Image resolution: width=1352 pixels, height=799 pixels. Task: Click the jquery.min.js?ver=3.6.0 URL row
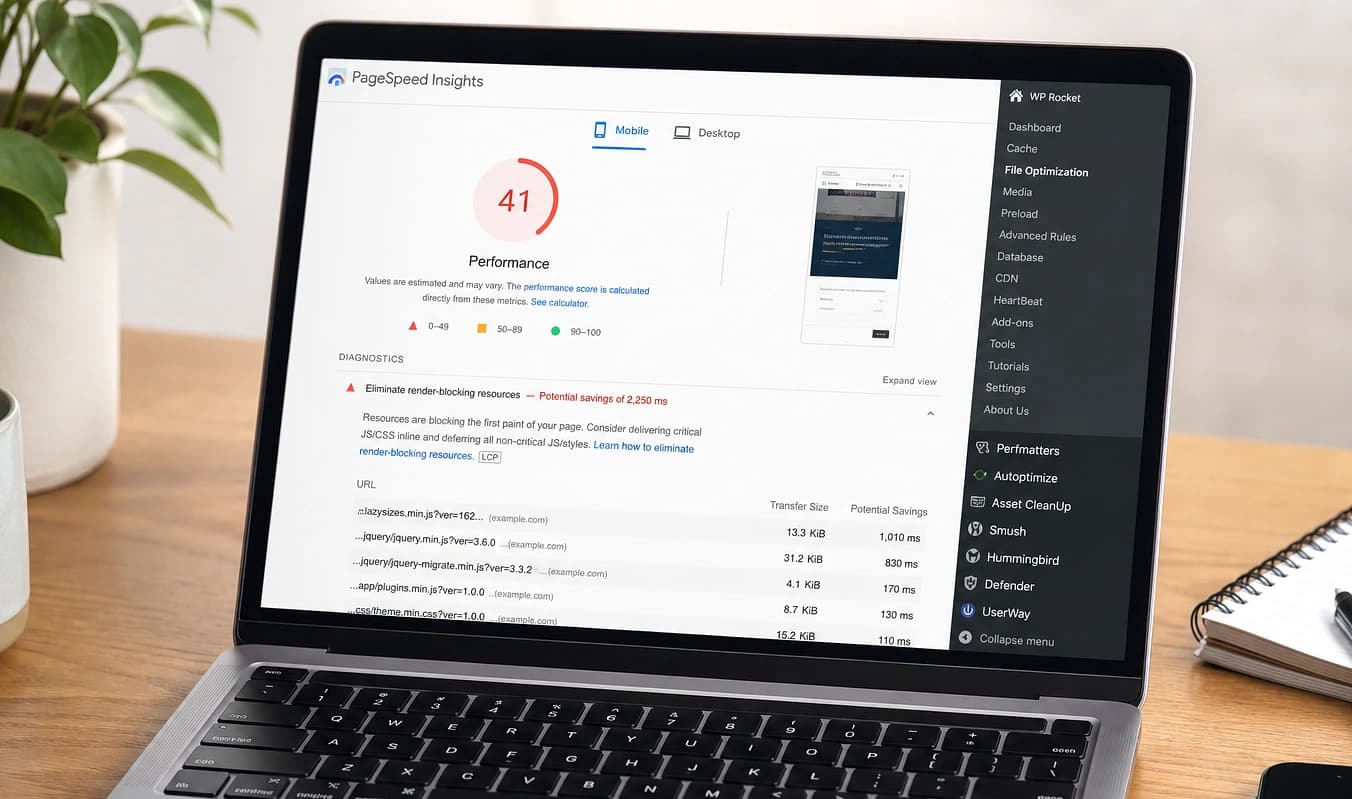coord(635,552)
